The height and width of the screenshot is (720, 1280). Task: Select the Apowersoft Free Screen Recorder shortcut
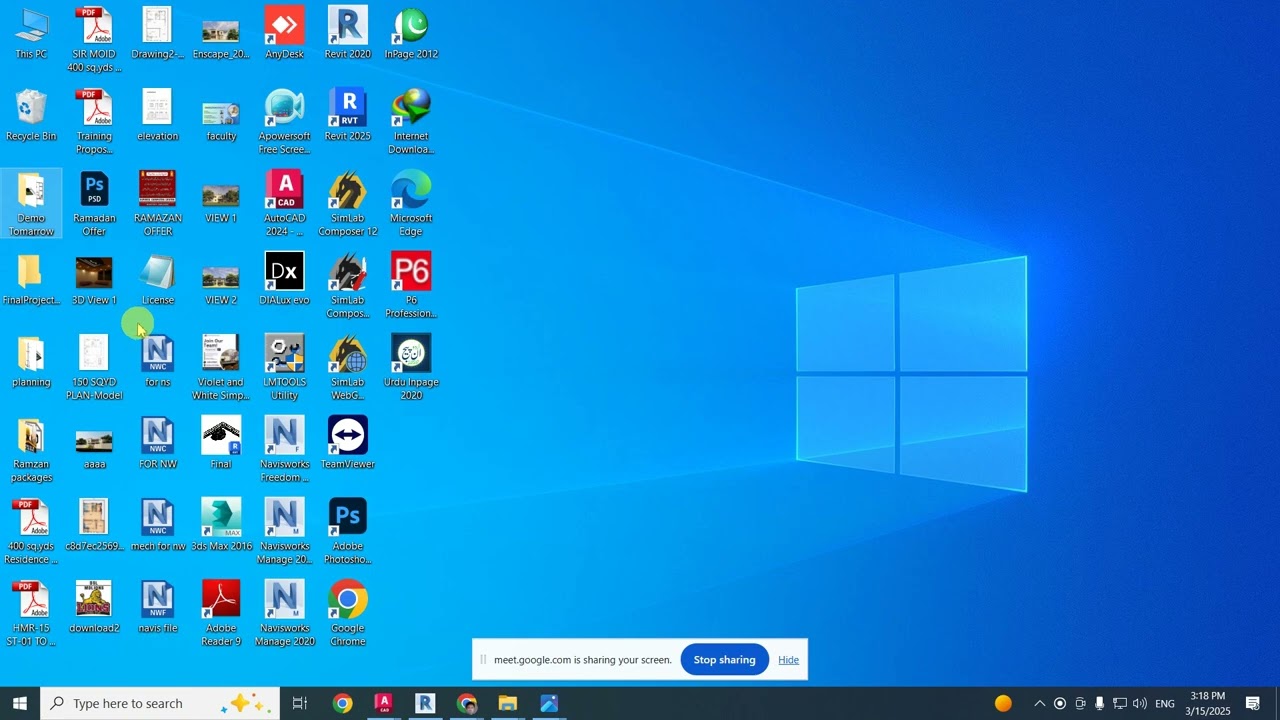[284, 122]
